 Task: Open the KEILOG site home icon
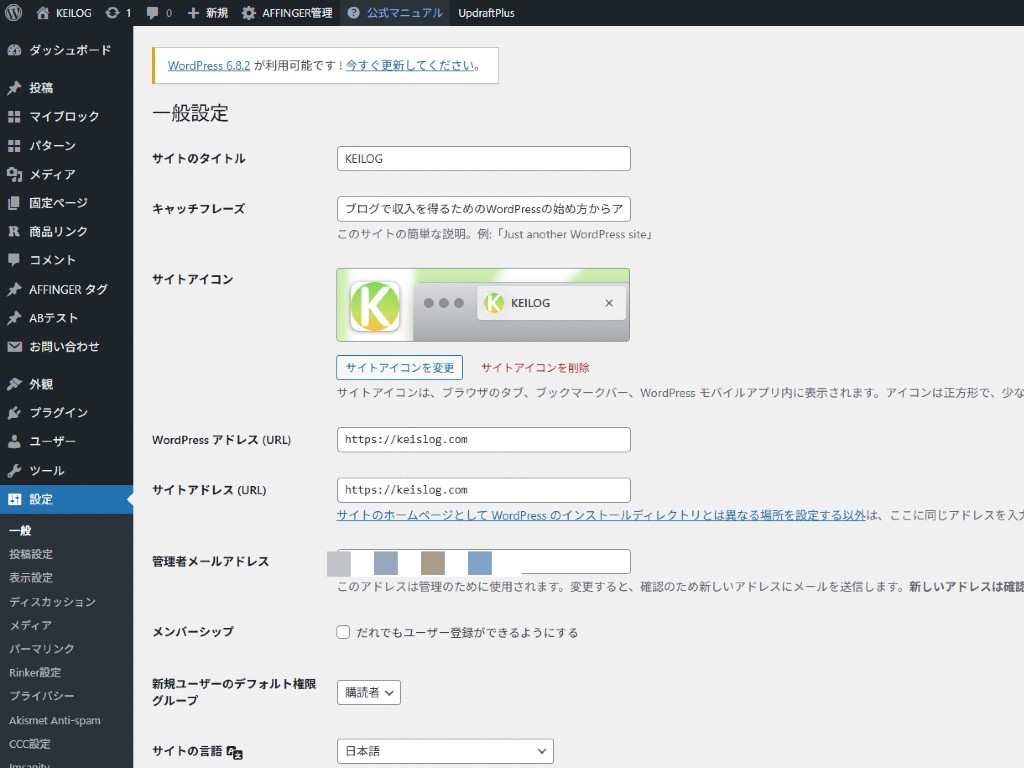point(43,12)
